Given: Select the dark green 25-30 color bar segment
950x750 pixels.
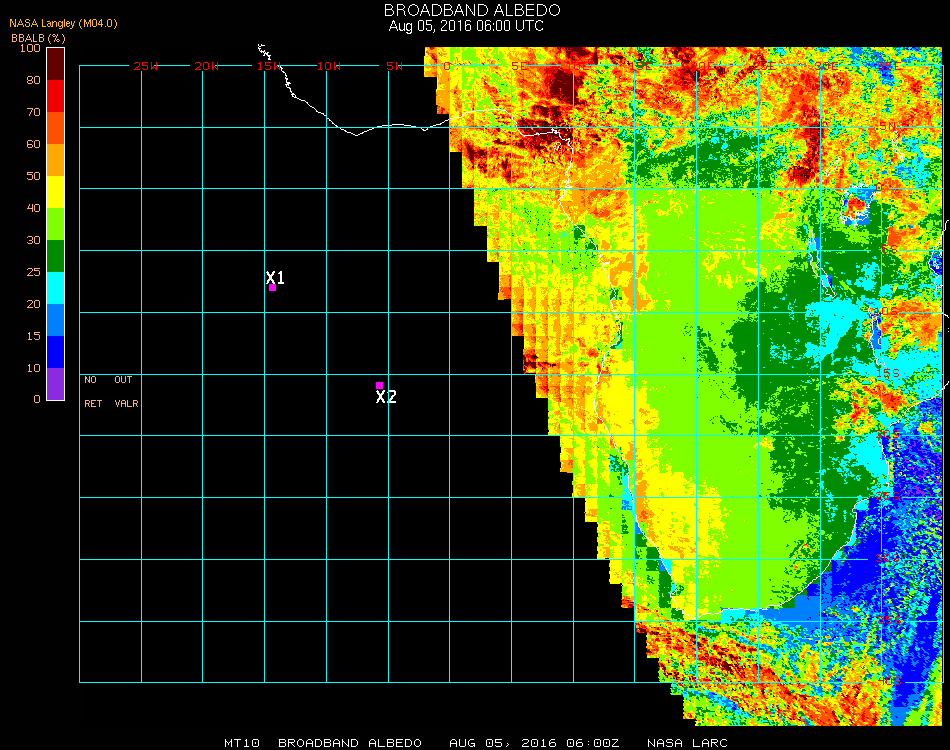Looking at the screenshot, I should (x=55, y=256).
